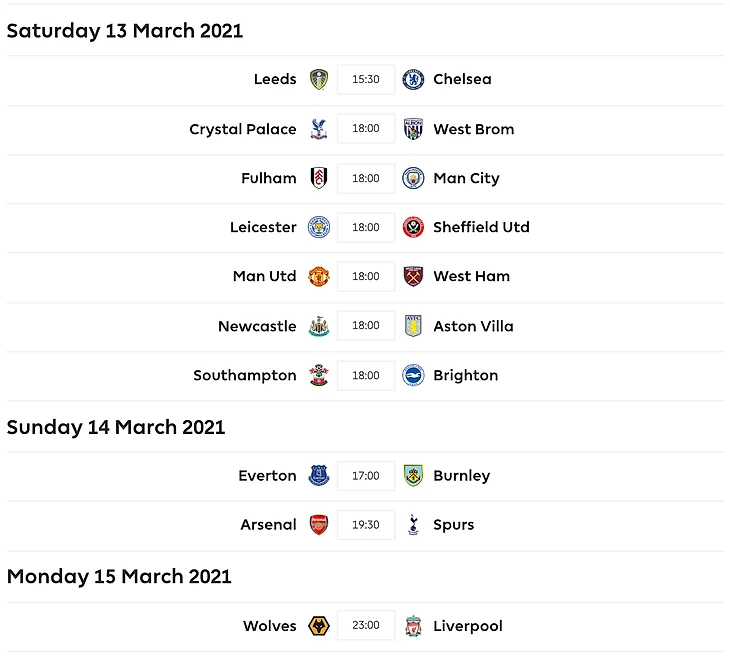Click the Wolves club crest
This screenshot has height=657, width=730.
[319, 626]
